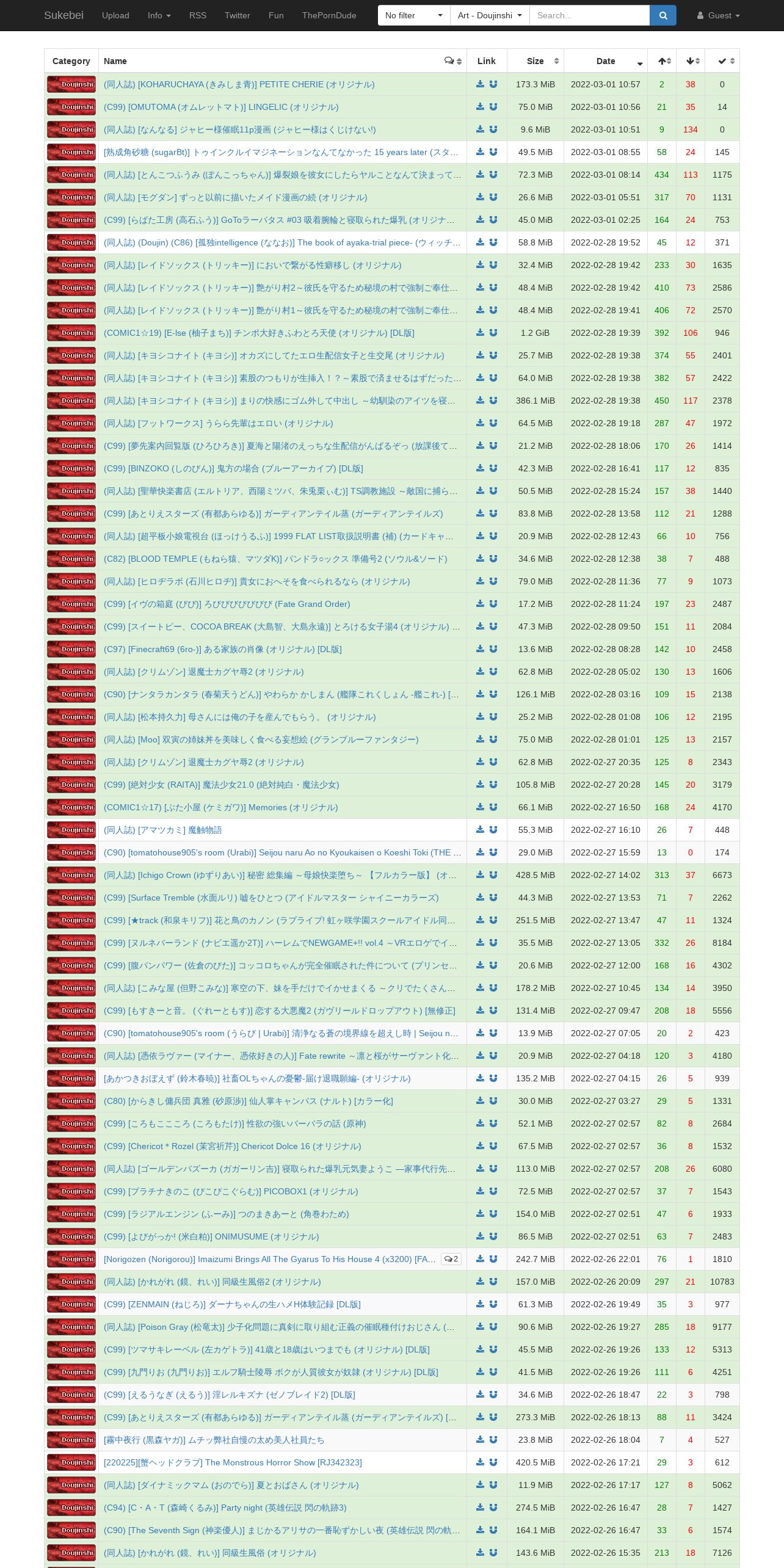This screenshot has height=1568, width=784.
Task: Open magnet link for BINZOKO 42.3 MiB row
Action: pyautogui.click(x=493, y=468)
